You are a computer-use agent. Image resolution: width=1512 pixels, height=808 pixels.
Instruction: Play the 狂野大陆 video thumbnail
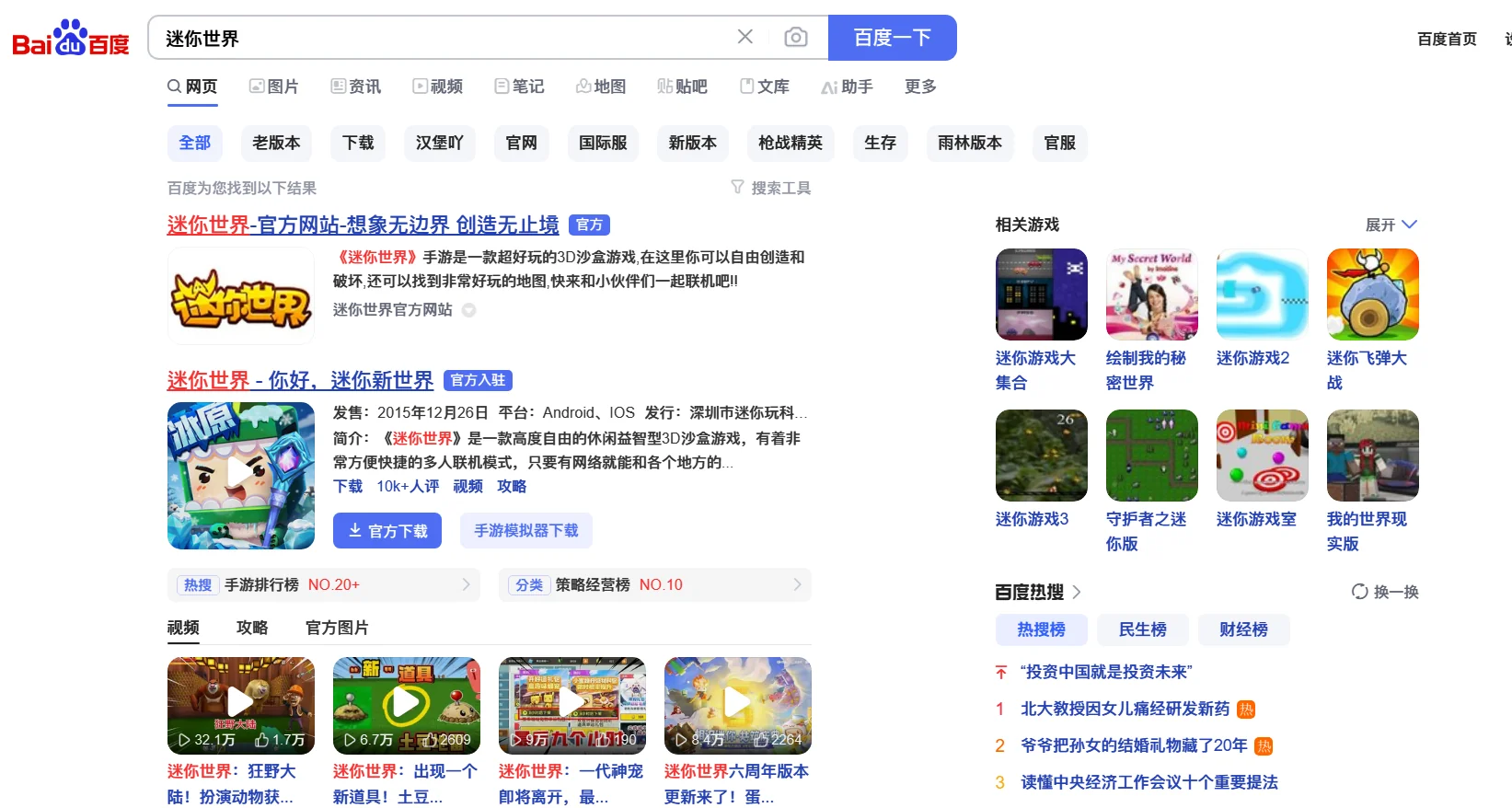pyautogui.click(x=241, y=705)
